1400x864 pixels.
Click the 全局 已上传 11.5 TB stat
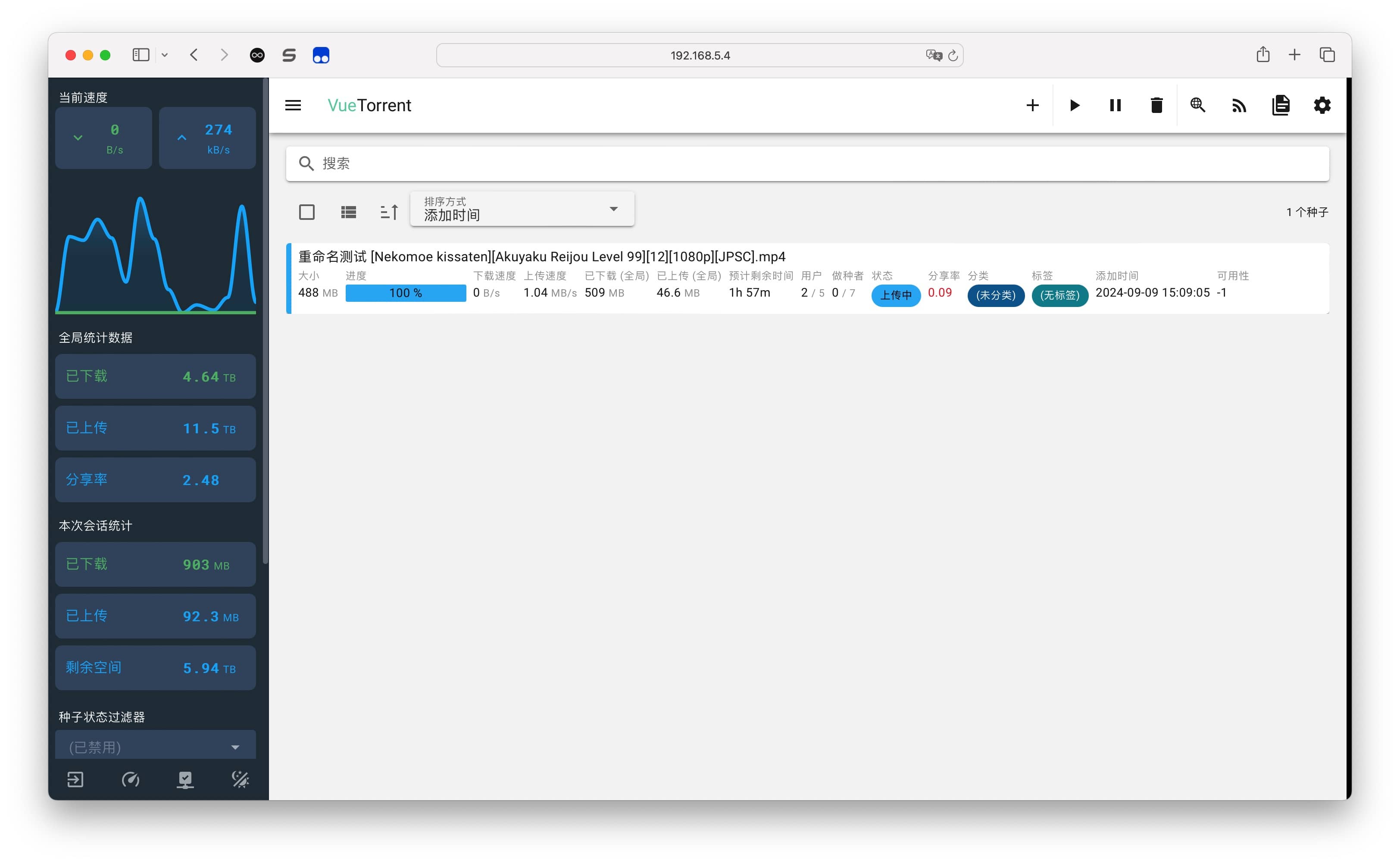(155, 428)
